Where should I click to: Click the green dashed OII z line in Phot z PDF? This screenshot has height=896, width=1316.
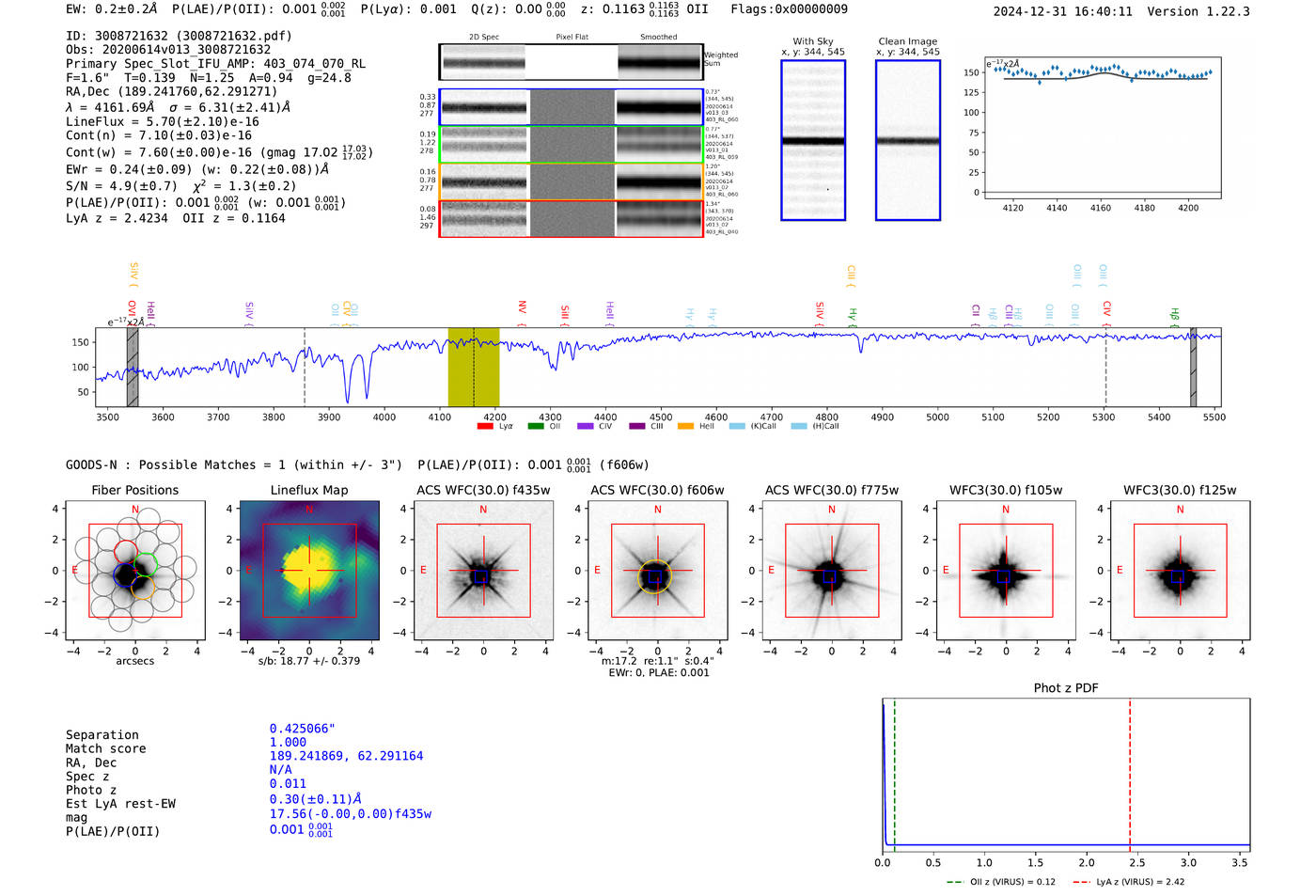(x=894, y=775)
